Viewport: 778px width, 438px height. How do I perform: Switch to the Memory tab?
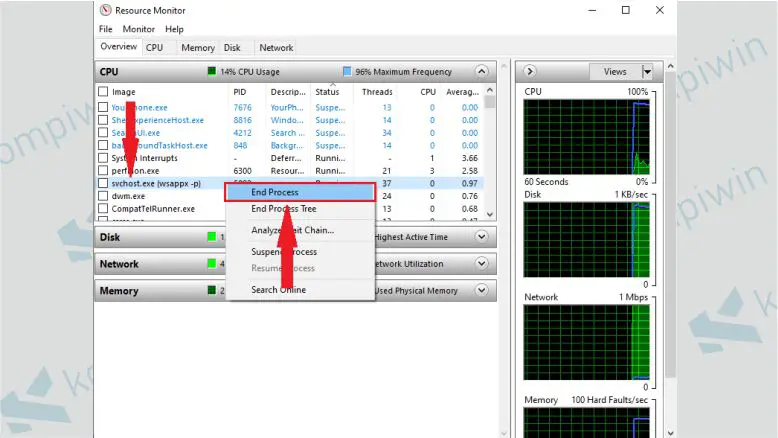coord(197,48)
